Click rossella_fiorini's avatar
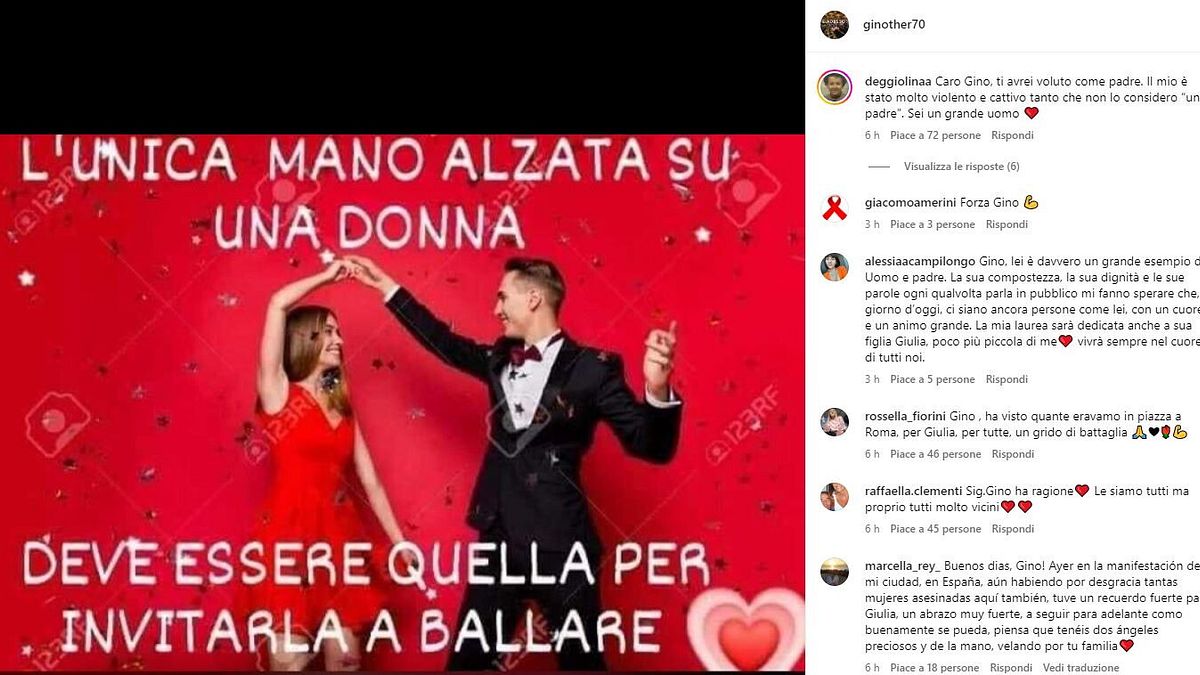The height and width of the screenshot is (675, 1200). [x=834, y=422]
